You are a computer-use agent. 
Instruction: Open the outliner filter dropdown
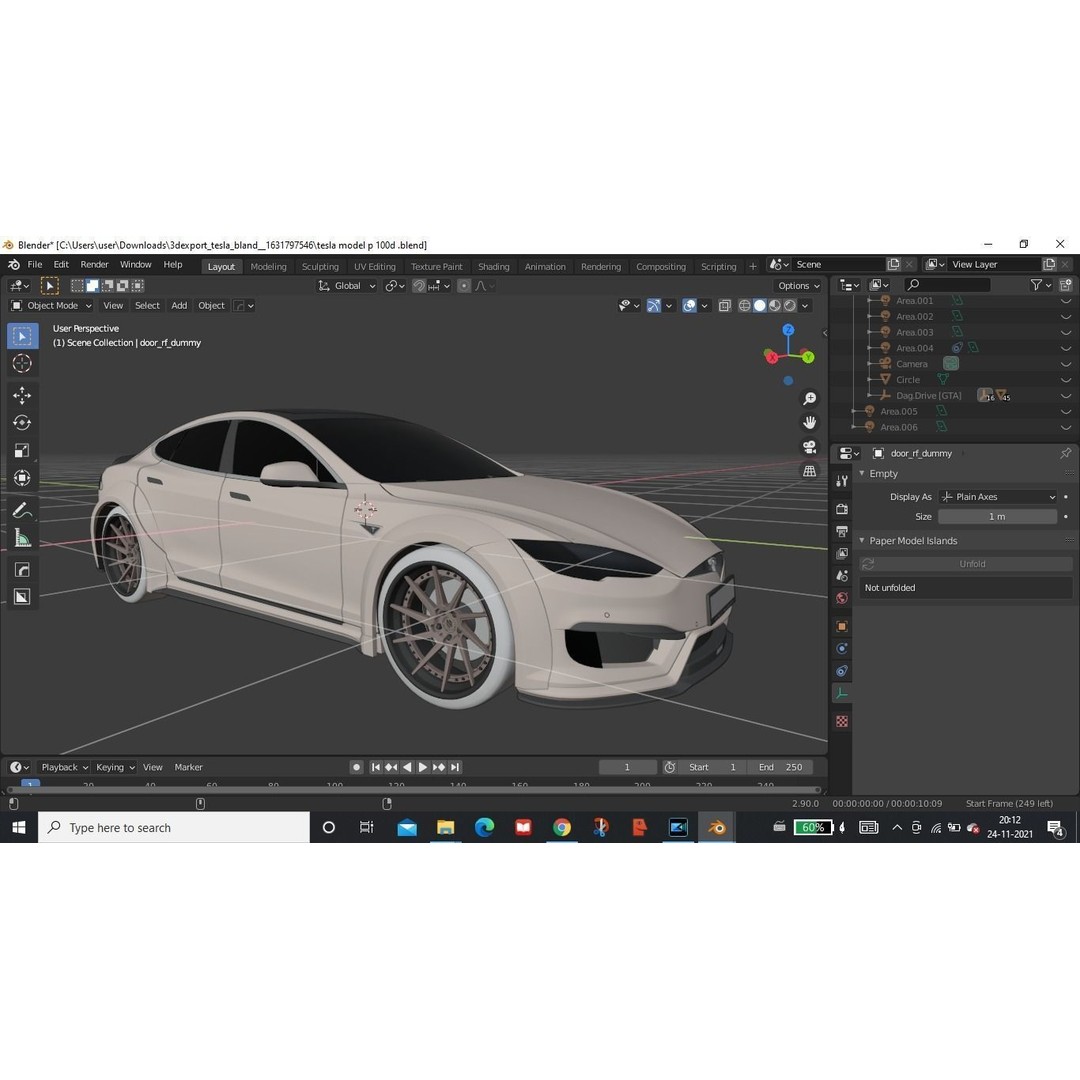[1041, 284]
